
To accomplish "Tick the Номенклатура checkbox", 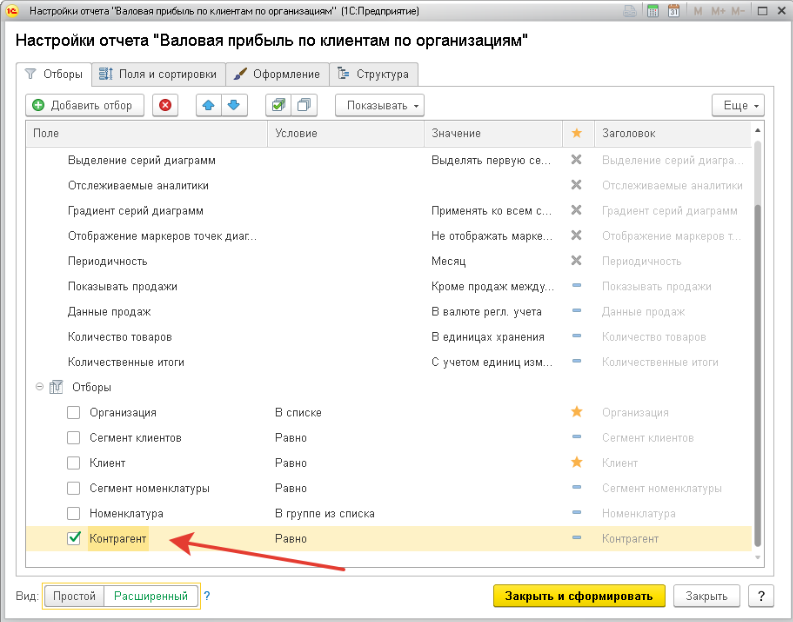I will pyautogui.click(x=74, y=513).
